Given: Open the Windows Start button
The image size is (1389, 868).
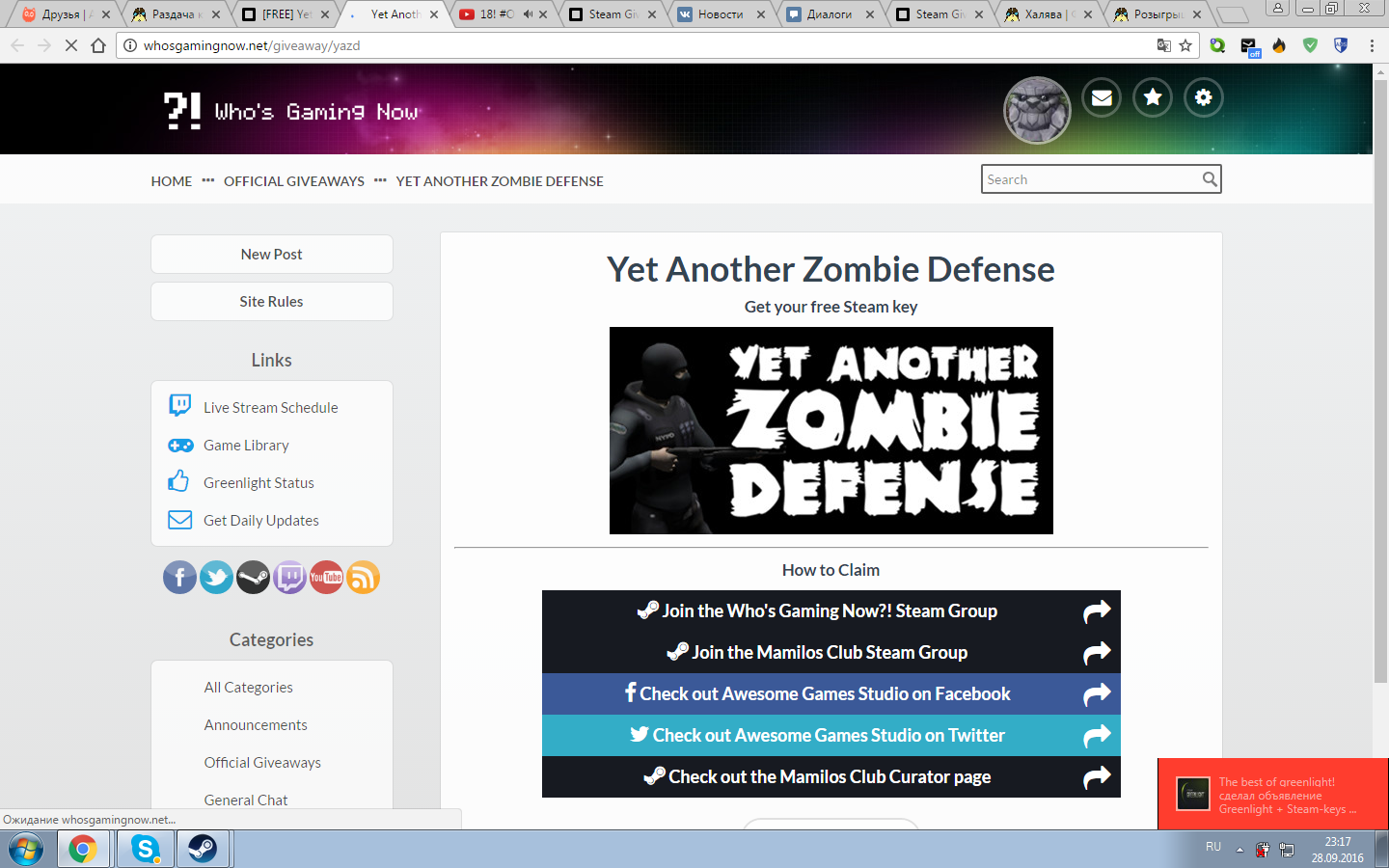Looking at the screenshot, I should [x=26, y=849].
